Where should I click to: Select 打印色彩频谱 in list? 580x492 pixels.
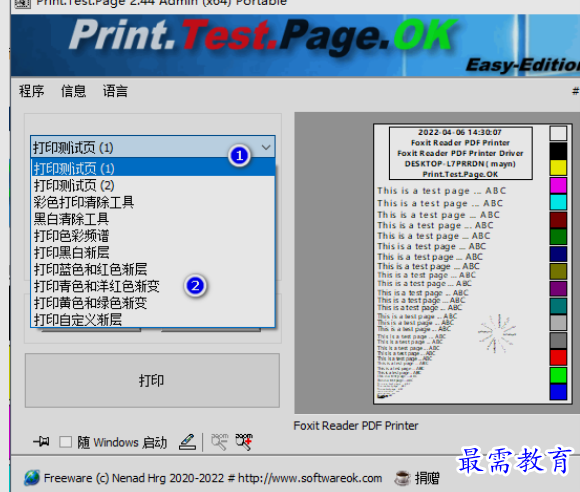coord(153,236)
